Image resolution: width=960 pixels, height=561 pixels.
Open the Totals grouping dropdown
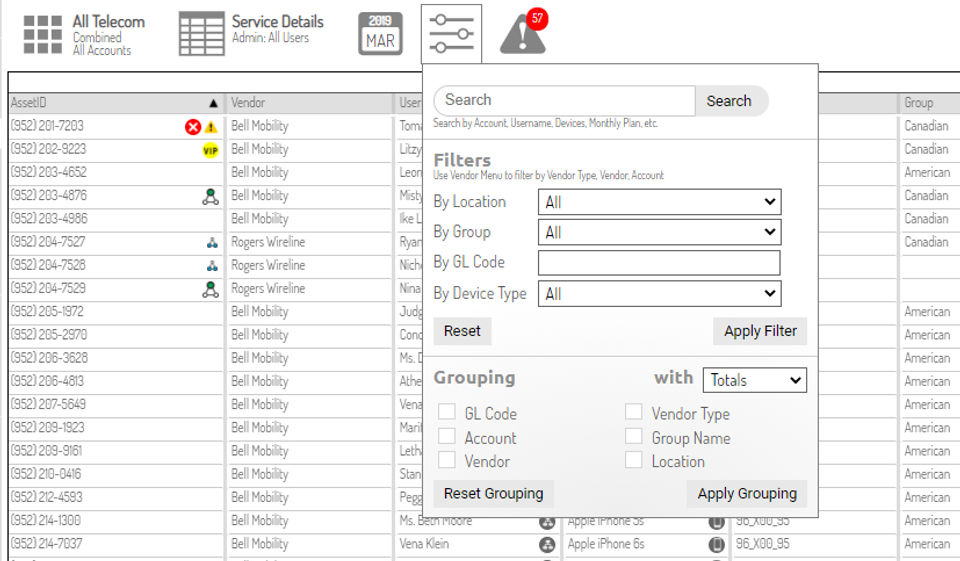tap(754, 380)
